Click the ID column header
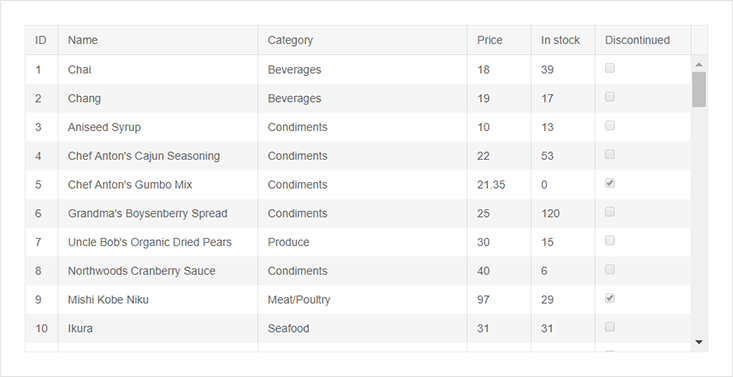733x377 pixels. click(42, 40)
